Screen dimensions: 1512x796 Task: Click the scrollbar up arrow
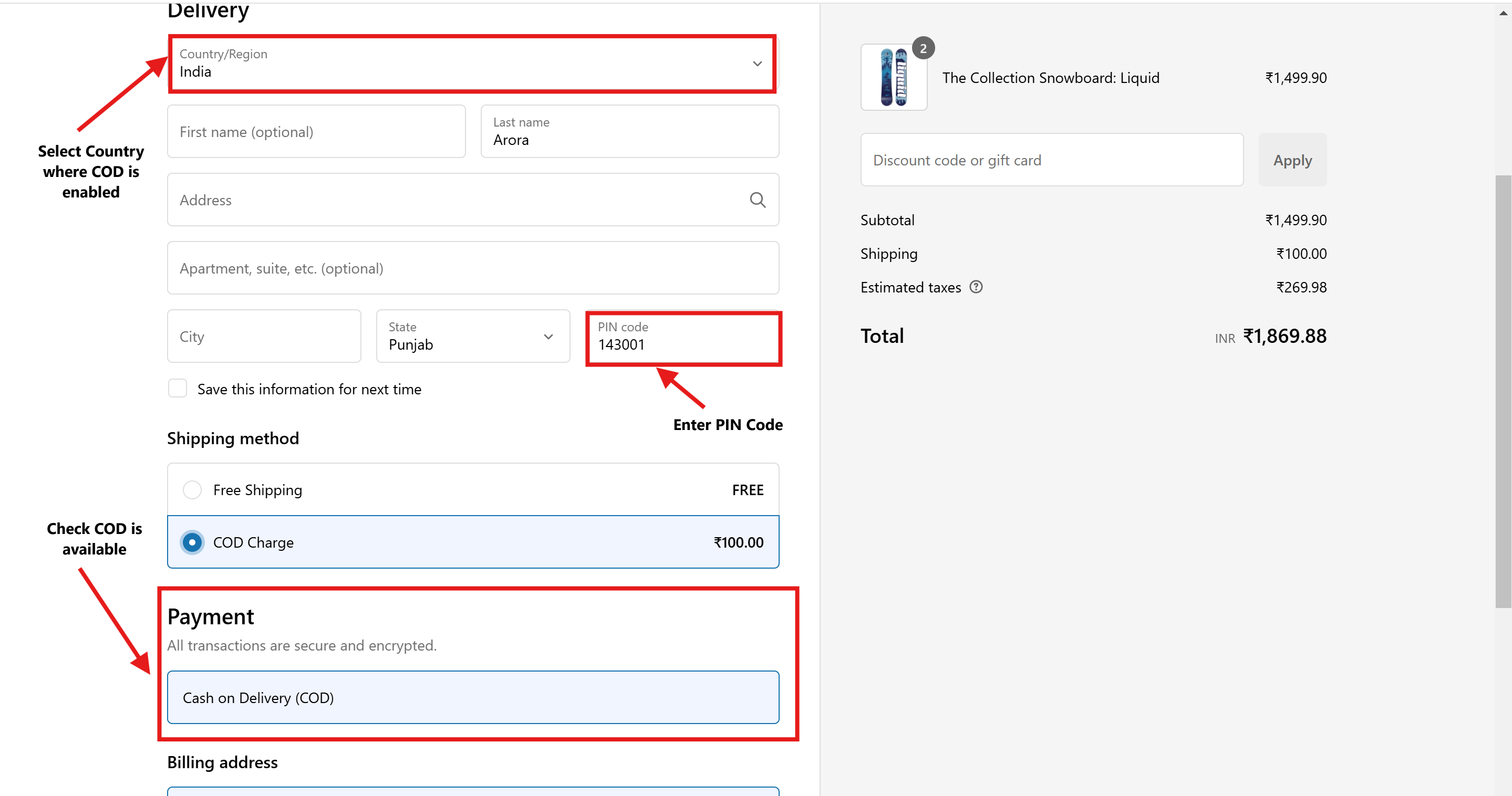click(1503, 13)
